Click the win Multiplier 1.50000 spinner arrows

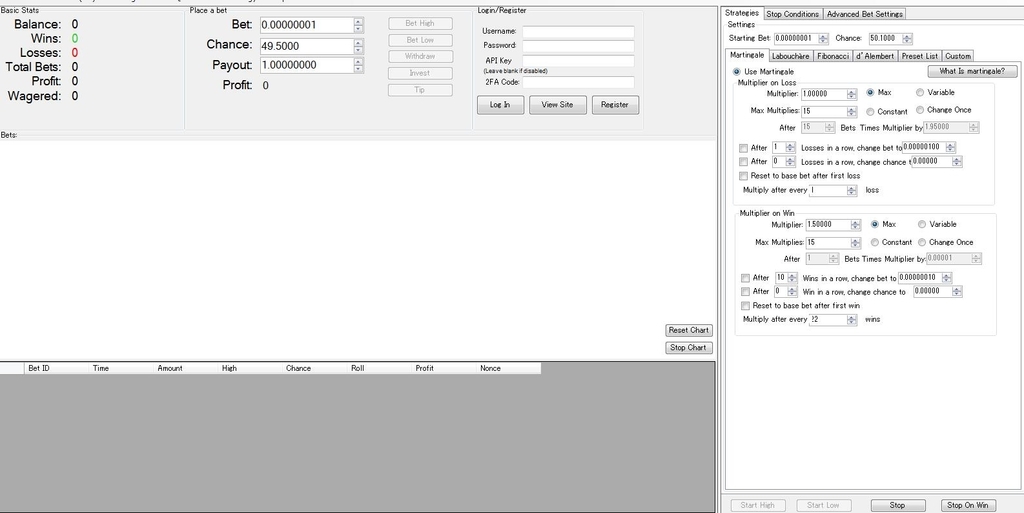click(856, 225)
